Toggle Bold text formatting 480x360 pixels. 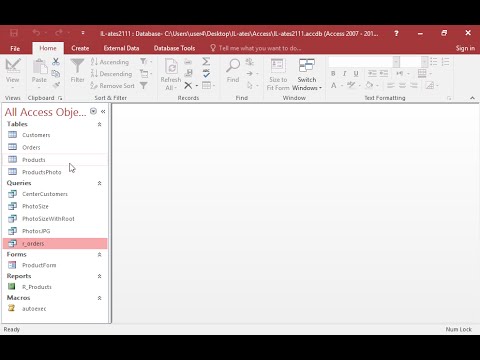pos(333,74)
